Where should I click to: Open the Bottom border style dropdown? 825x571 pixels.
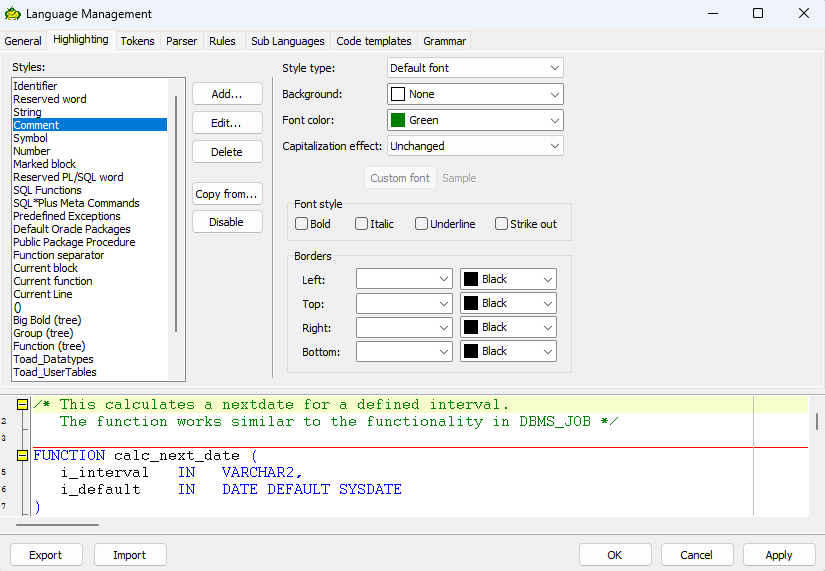[404, 352]
